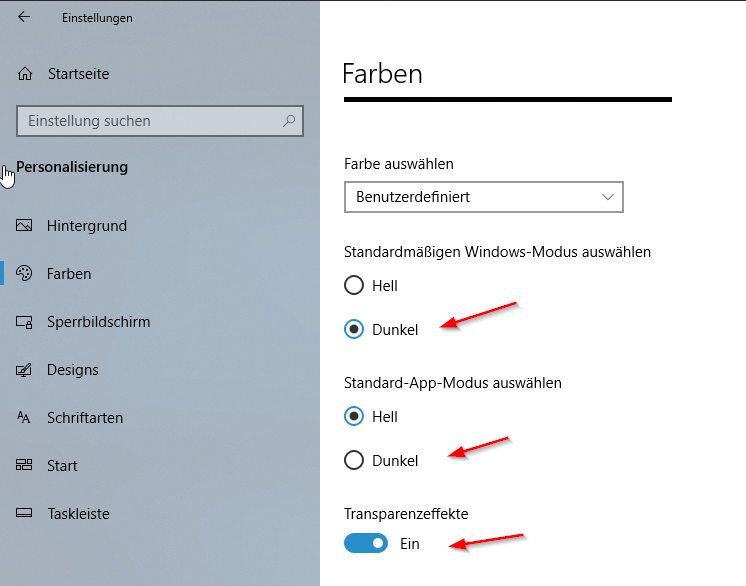The width and height of the screenshot is (746, 586).
Task: Click the Hintergrund picture icon
Action: (x=24, y=225)
